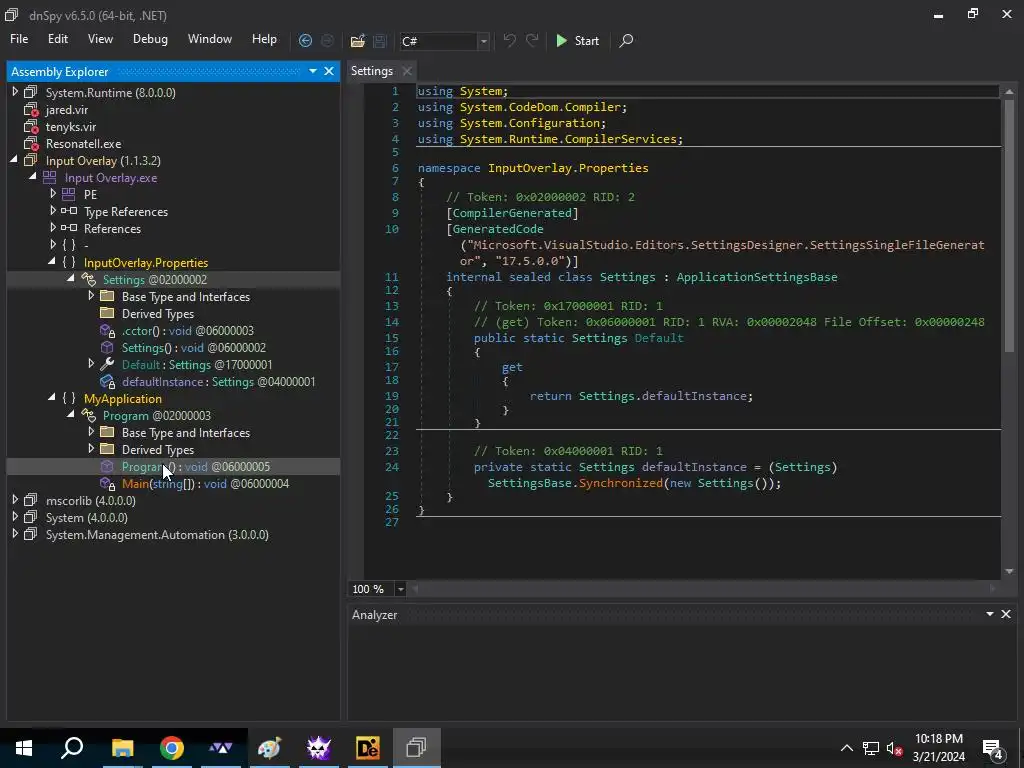
Task: Click the Settings.defaultInstance return statement
Action: tap(641, 396)
